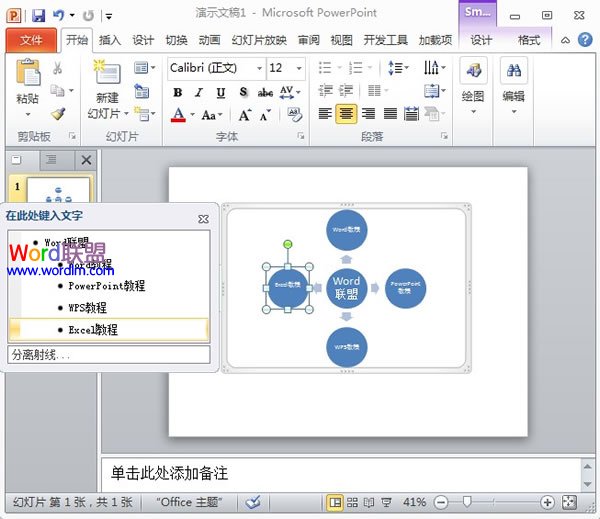The height and width of the screenshot is (519, 600).
Task: Click zoom out minus button
Action: tap(441, 502)
